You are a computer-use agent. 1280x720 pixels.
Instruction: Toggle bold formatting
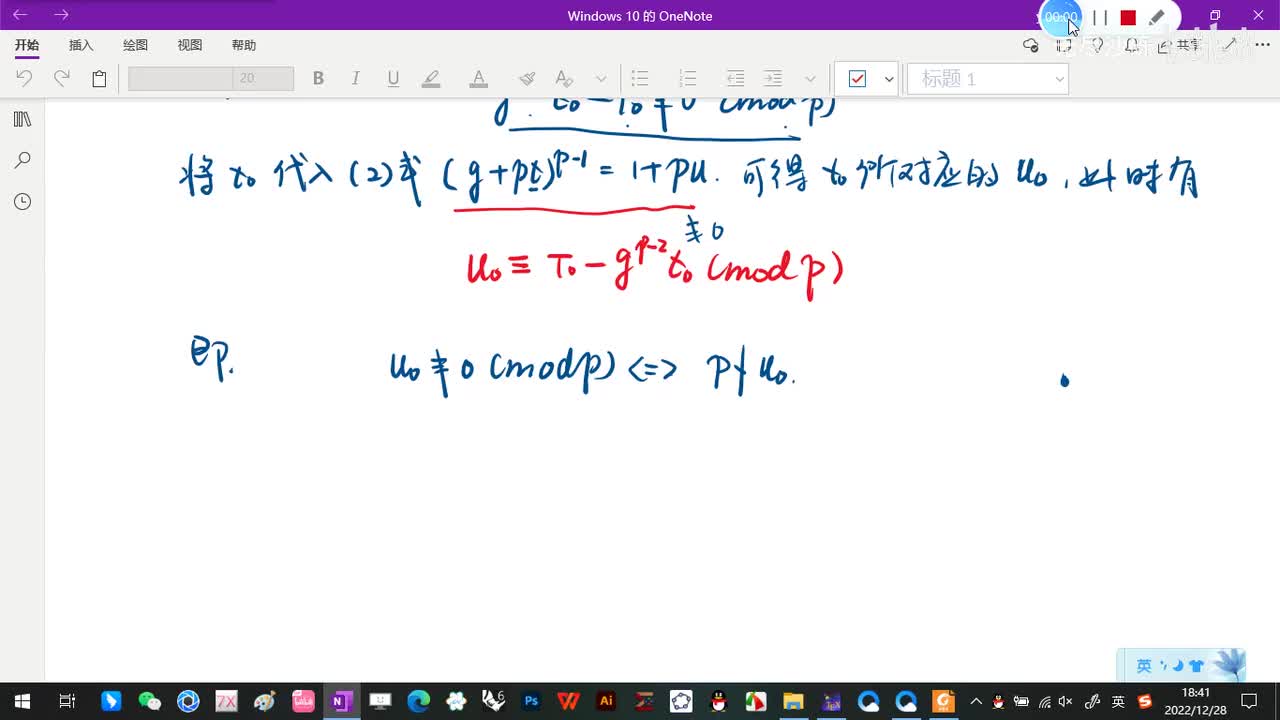pos(318,78)
